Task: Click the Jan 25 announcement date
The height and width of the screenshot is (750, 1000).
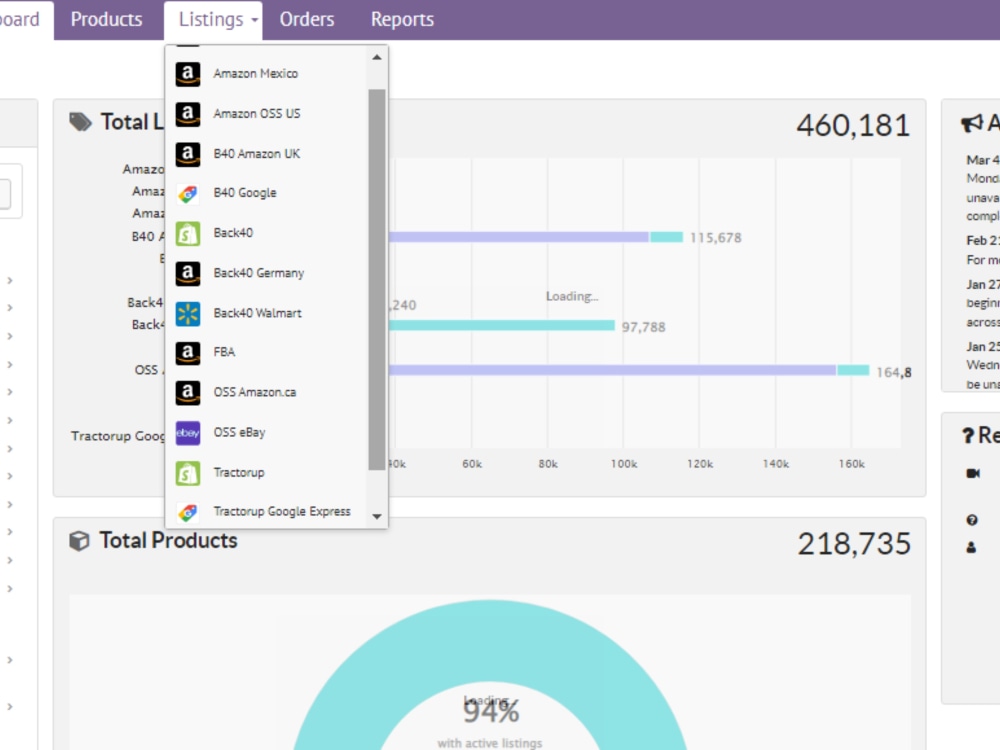Action: coord(983,347)
